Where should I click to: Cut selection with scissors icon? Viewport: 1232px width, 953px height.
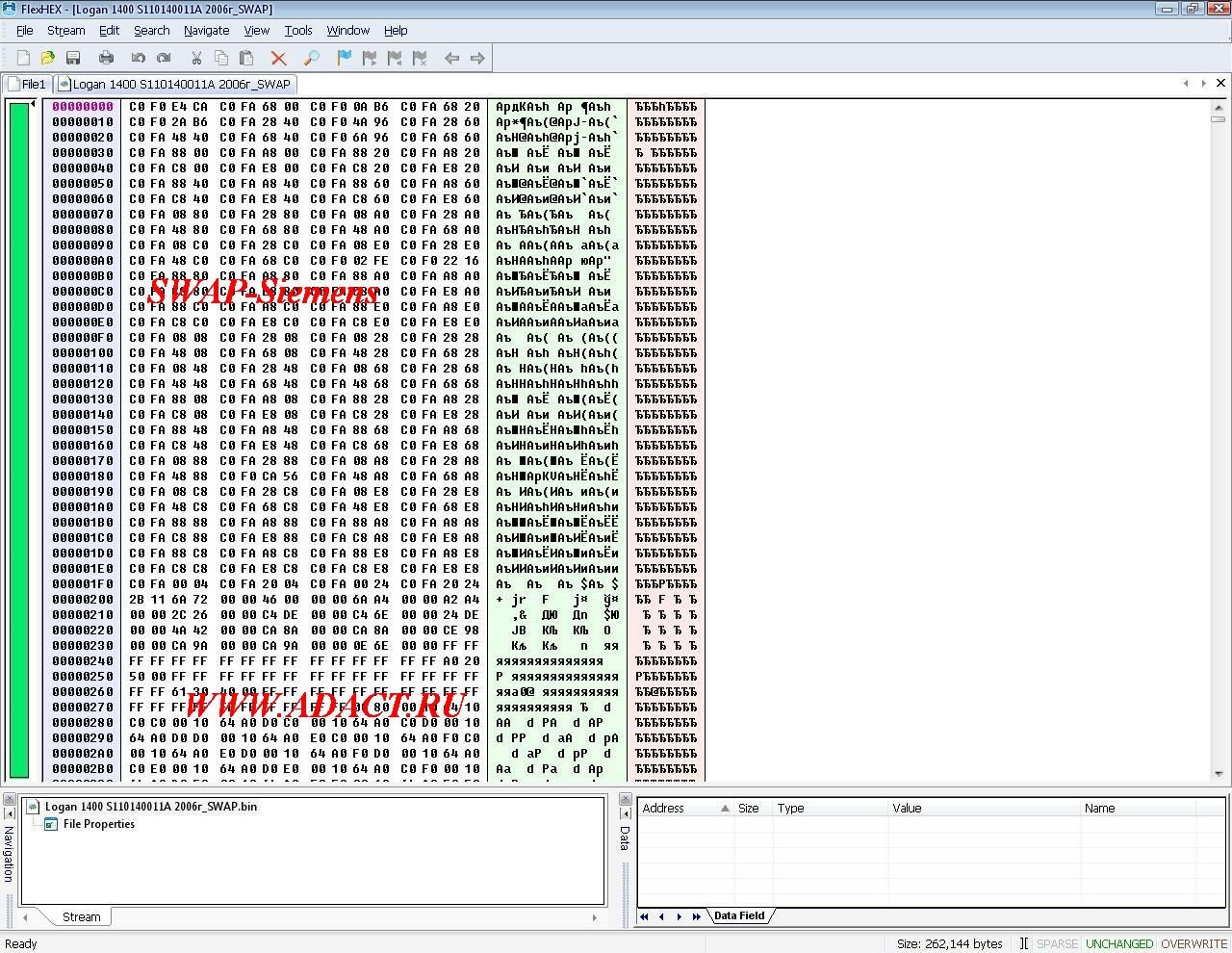196,59
